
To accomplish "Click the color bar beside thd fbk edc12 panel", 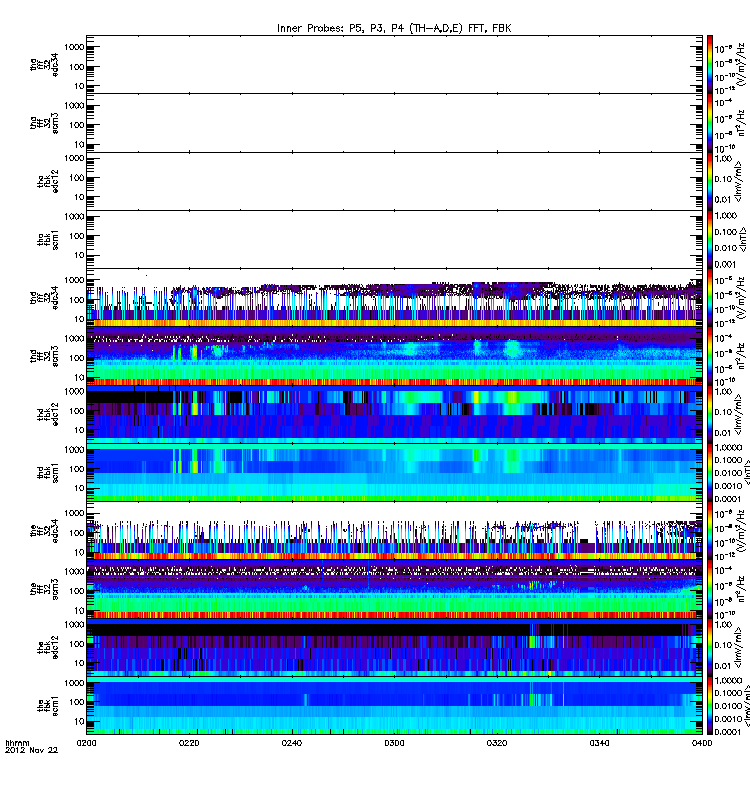I will 709,414.
